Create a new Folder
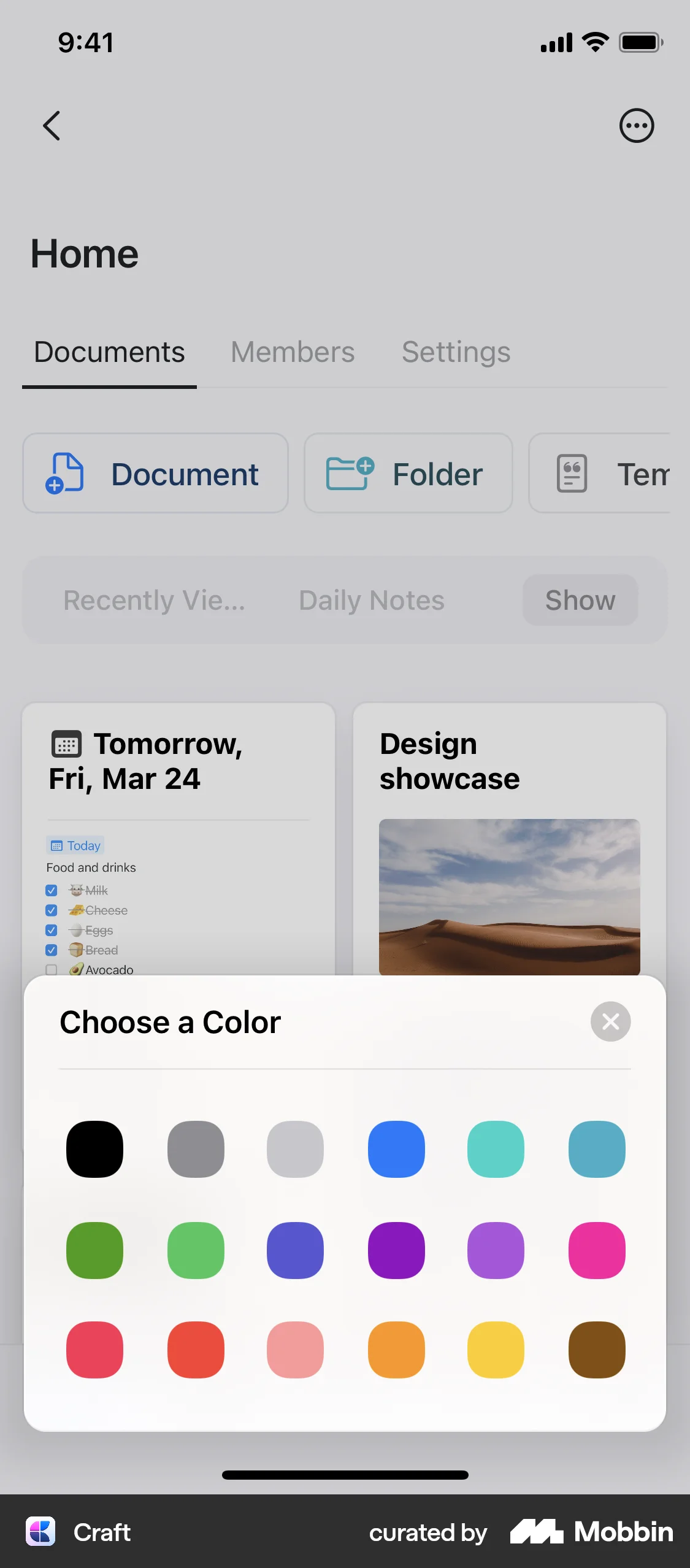 (407, 473)
